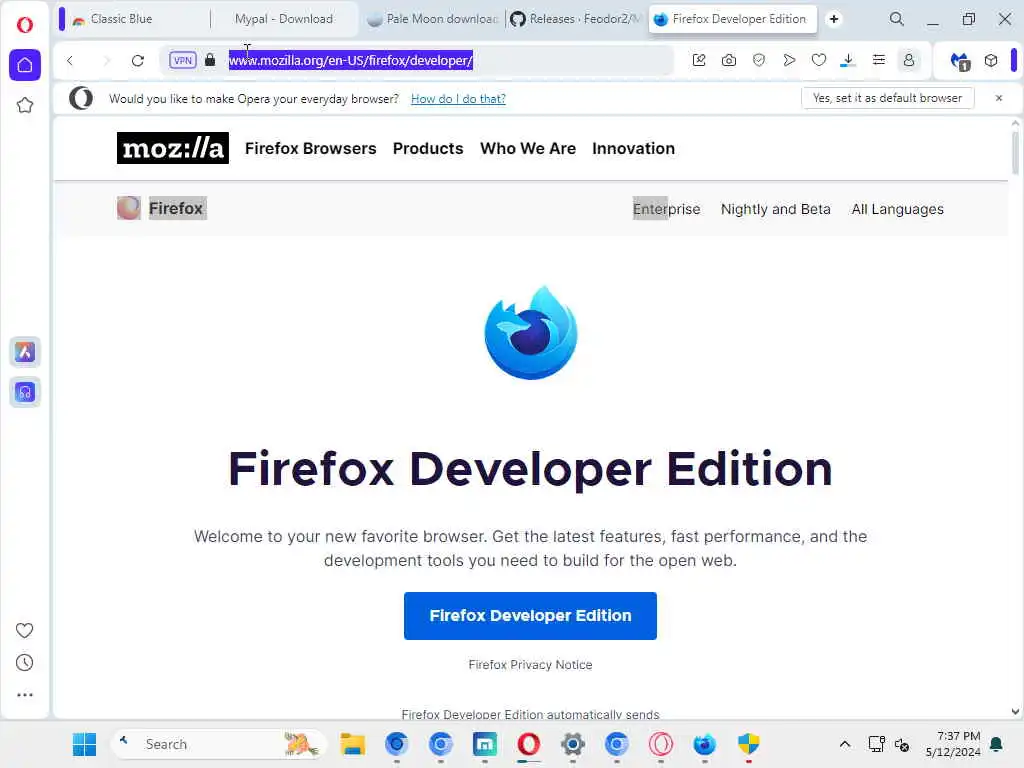Follow the 'How do I do that?' link
Viewport: 1024px width, 768px height.
[x=458, y=99]
